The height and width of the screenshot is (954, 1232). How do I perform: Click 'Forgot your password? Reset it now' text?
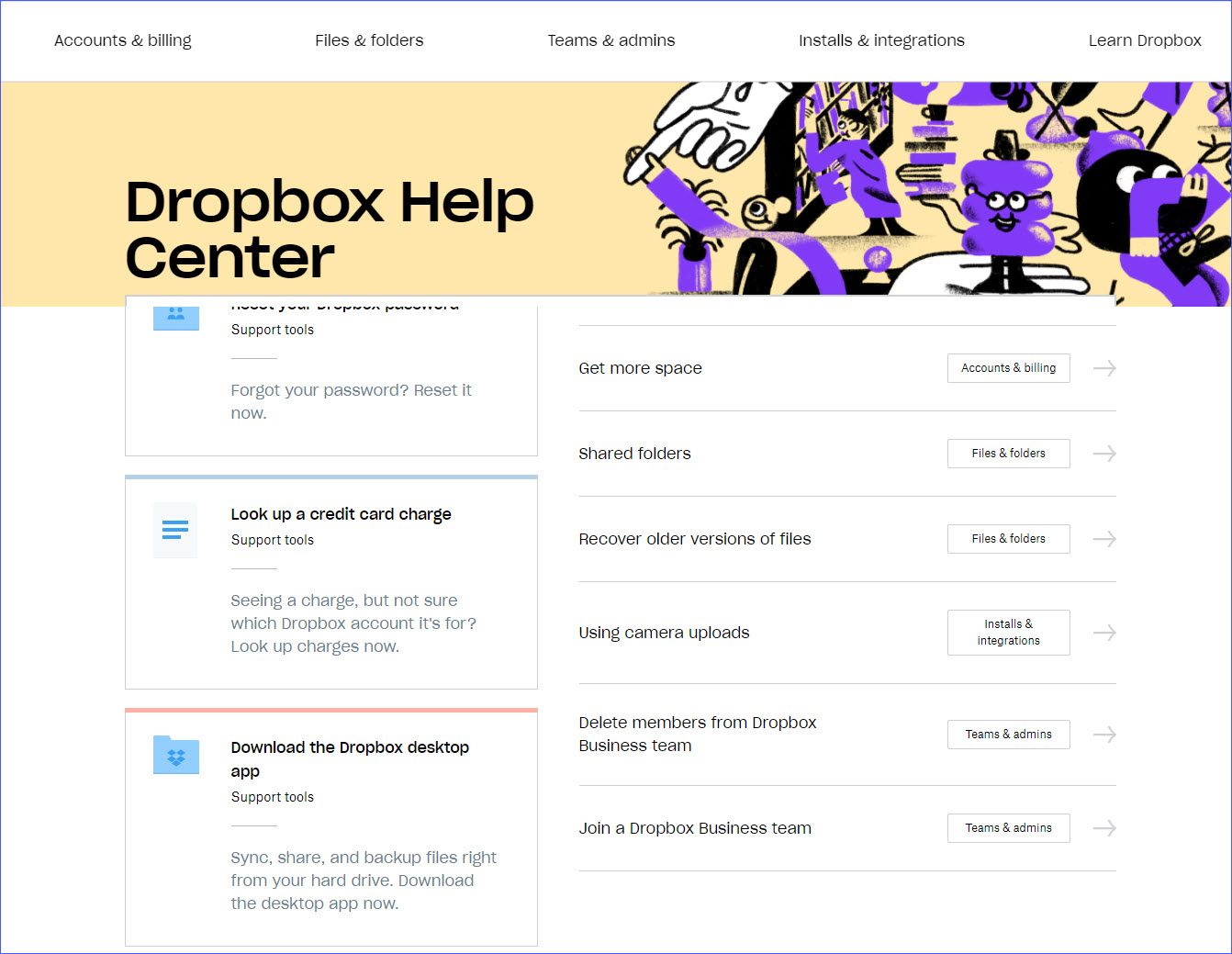pyautogui.click(x=351, y=401)
